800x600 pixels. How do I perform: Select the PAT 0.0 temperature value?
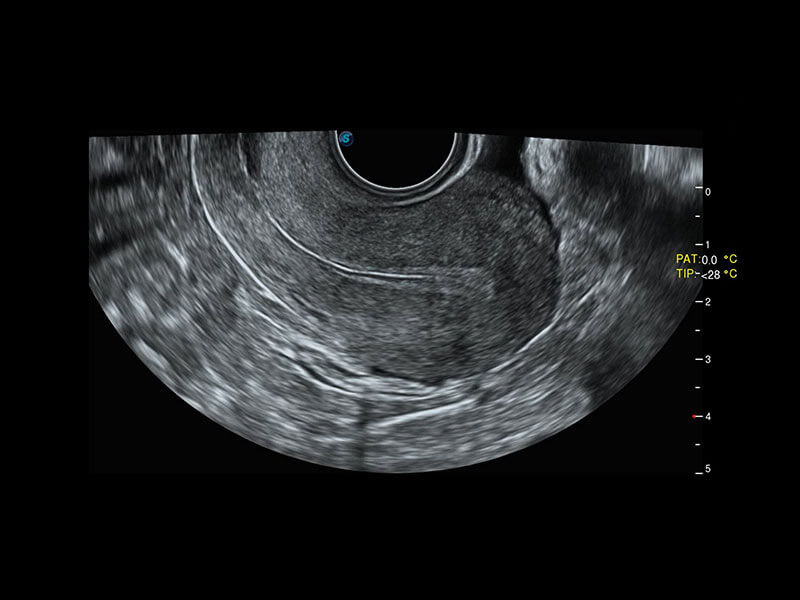click(711, 259)
